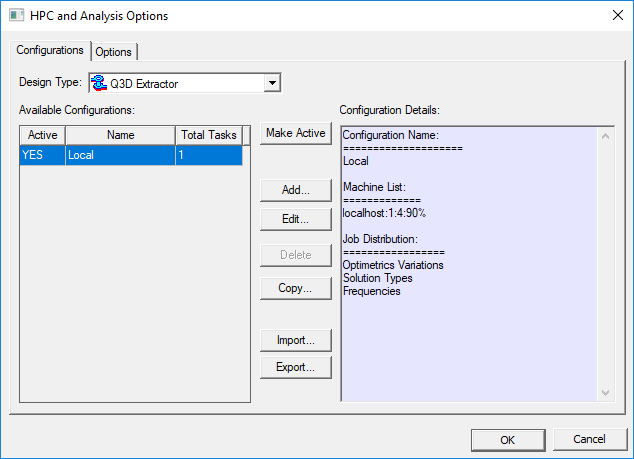The width and height of the screenshot is (634, 459).
Task: Click the Copy... button
Action: tap(296, 288)
